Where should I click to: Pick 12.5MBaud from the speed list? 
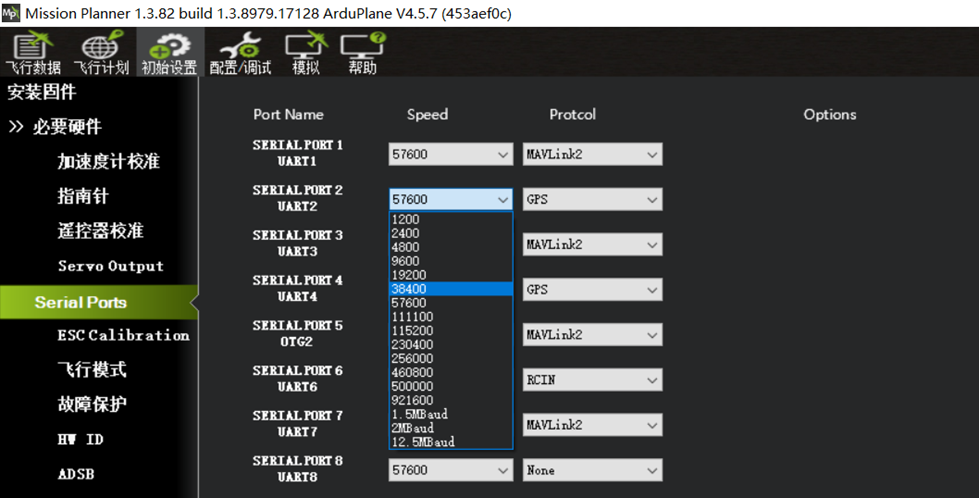pos(423,441)
